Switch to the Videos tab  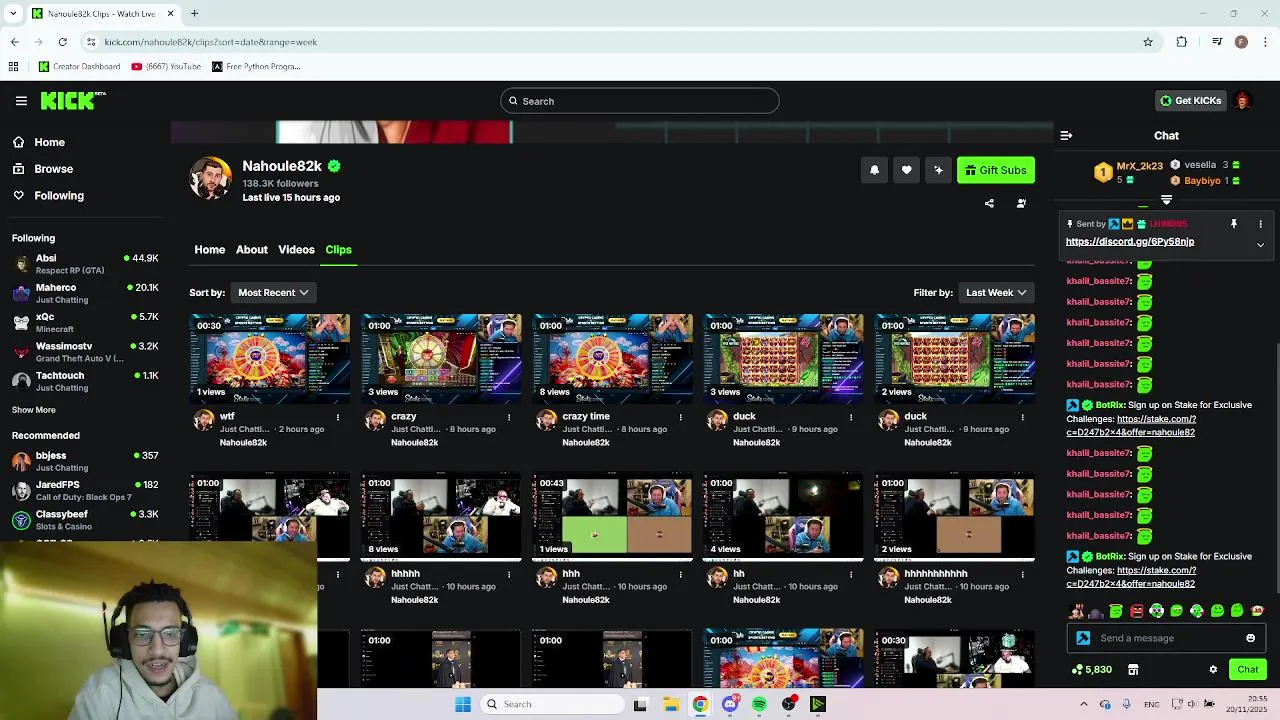coord(296,249)
